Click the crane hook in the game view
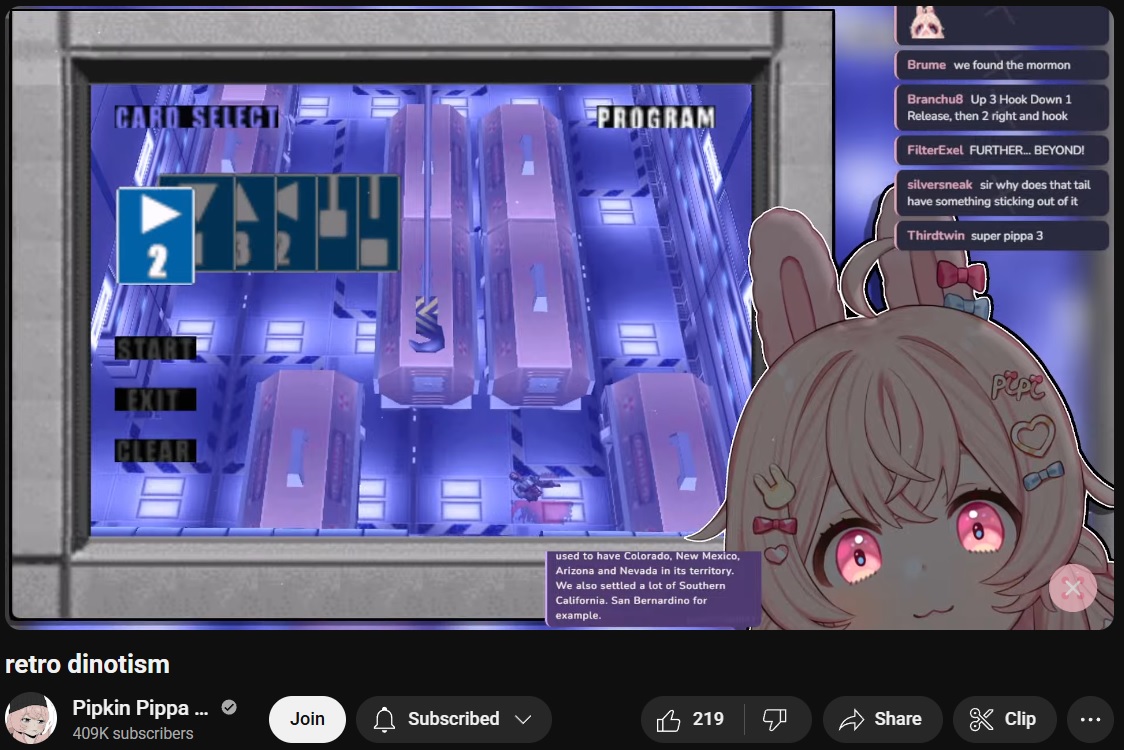This screenshot has height=750, width=1124. pyautogui.click(x=427, y=324)
